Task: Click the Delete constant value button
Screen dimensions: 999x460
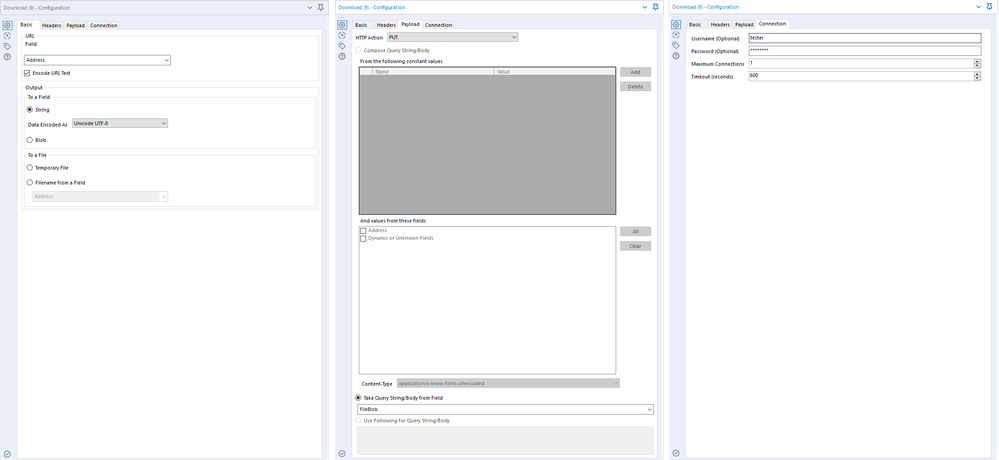Action: pos(635,87)
